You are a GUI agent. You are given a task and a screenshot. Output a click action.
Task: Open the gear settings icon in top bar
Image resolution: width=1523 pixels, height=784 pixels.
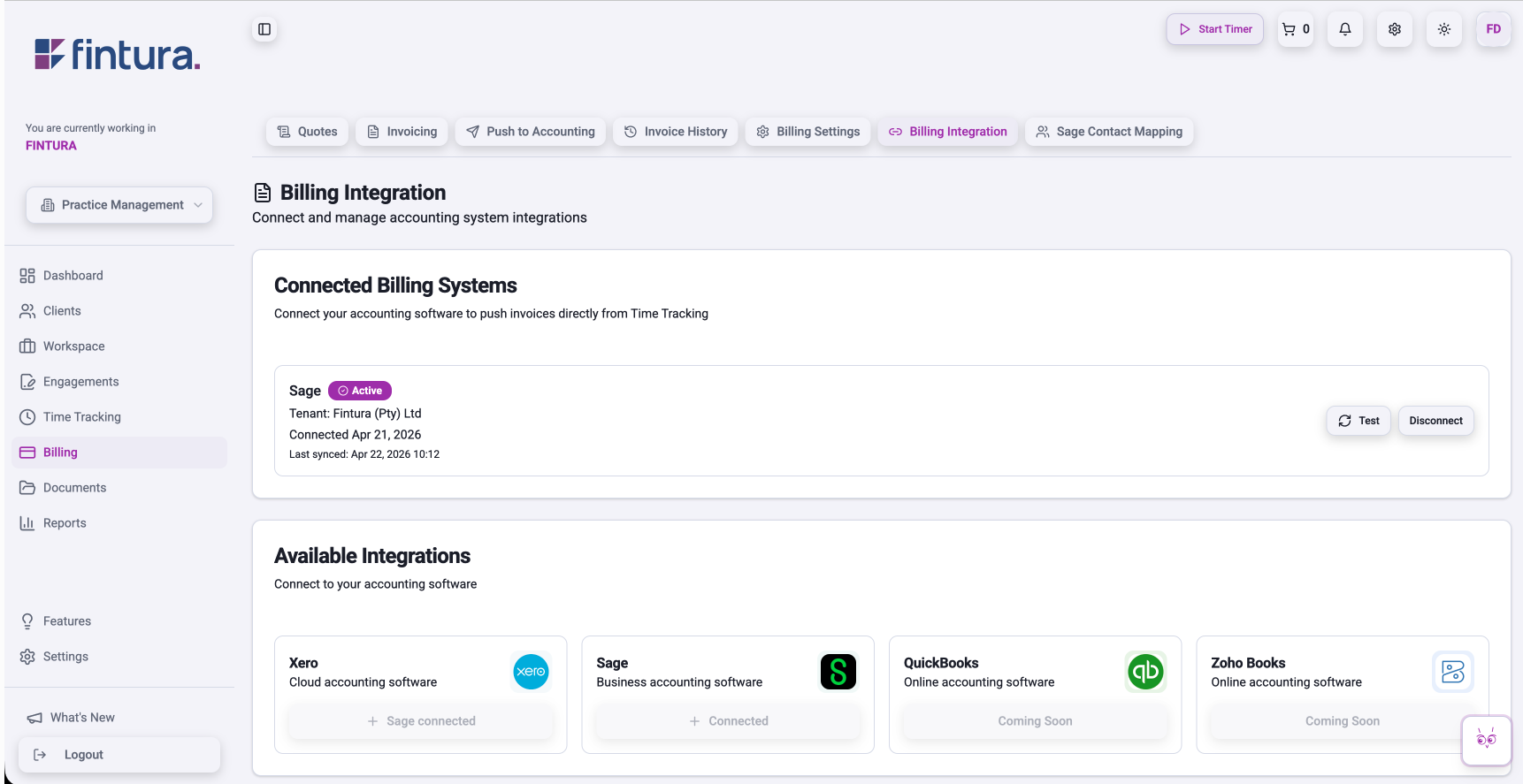(x=1395, y=29)
